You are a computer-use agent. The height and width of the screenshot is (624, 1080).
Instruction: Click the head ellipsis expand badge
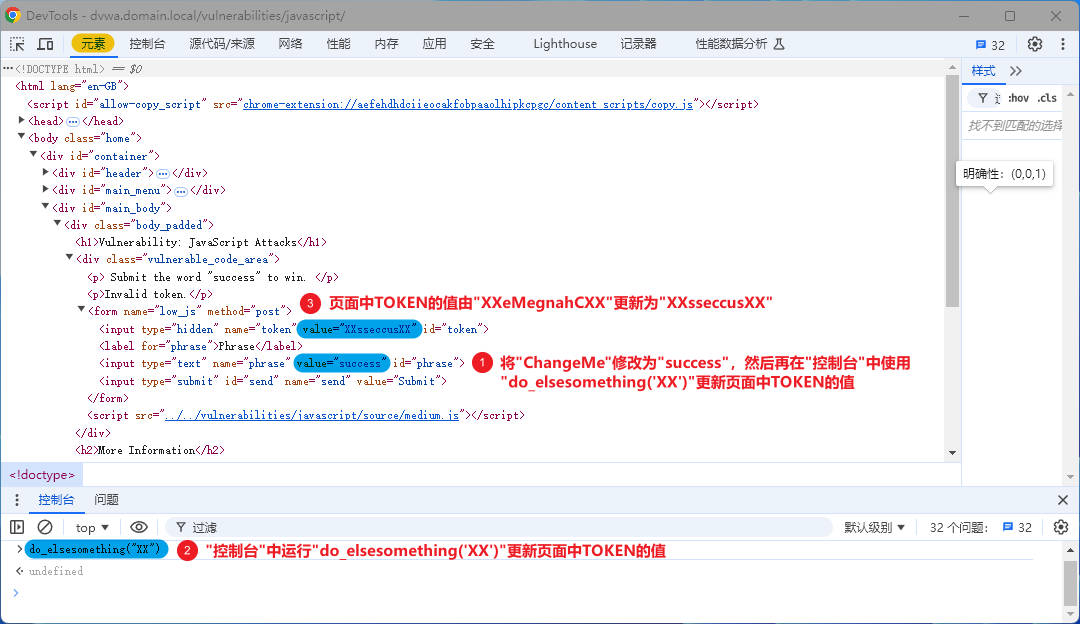[73, 121]
